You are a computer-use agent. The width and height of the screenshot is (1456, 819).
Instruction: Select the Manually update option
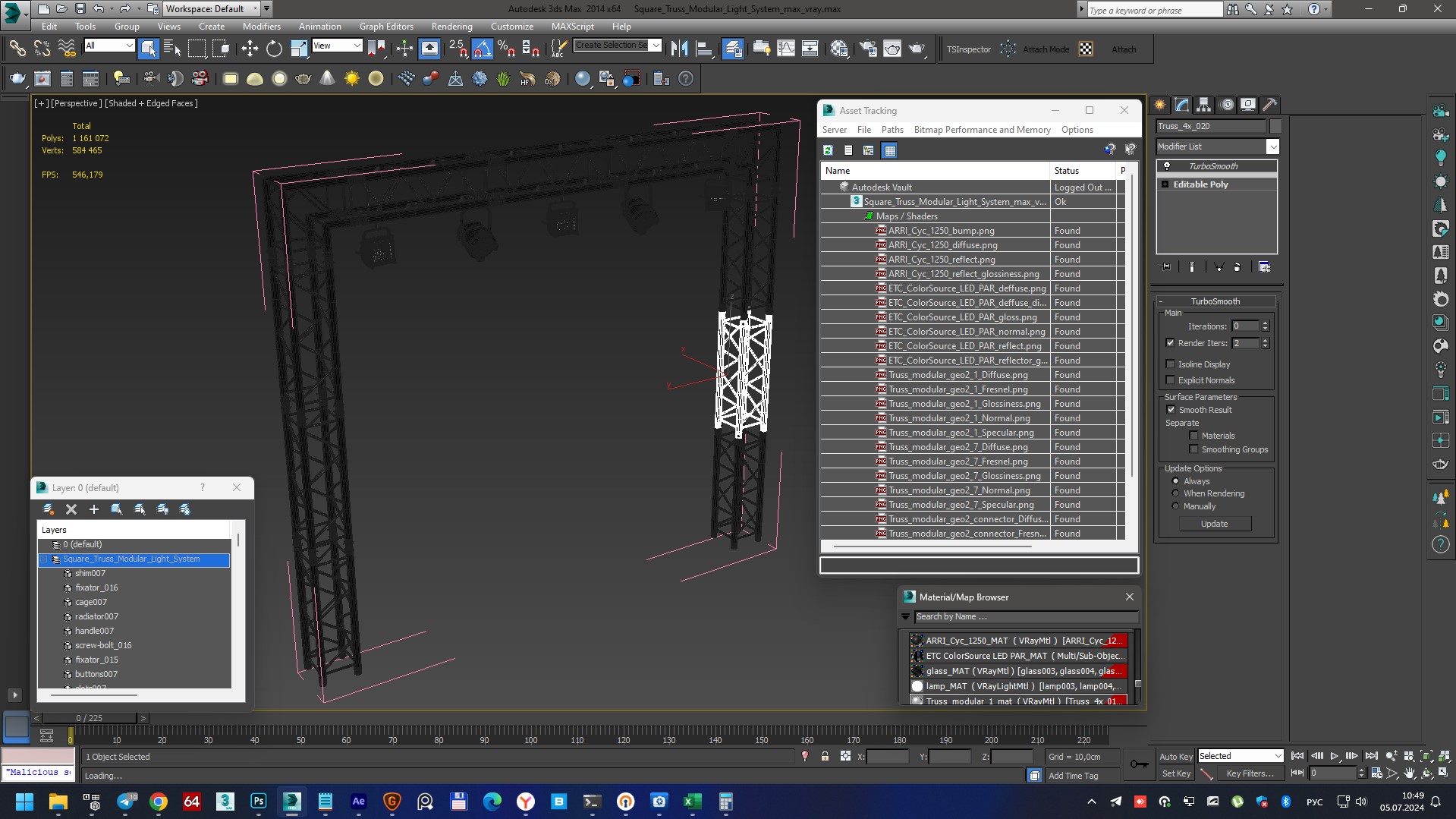1176,506
